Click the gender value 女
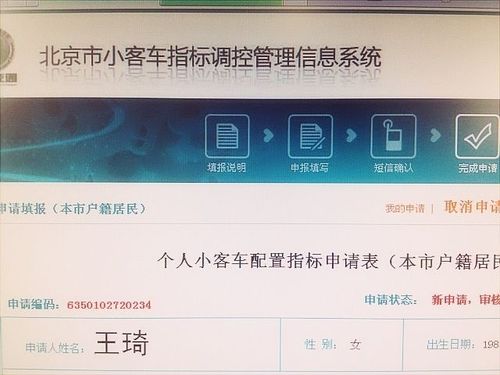 coord(355,344)
